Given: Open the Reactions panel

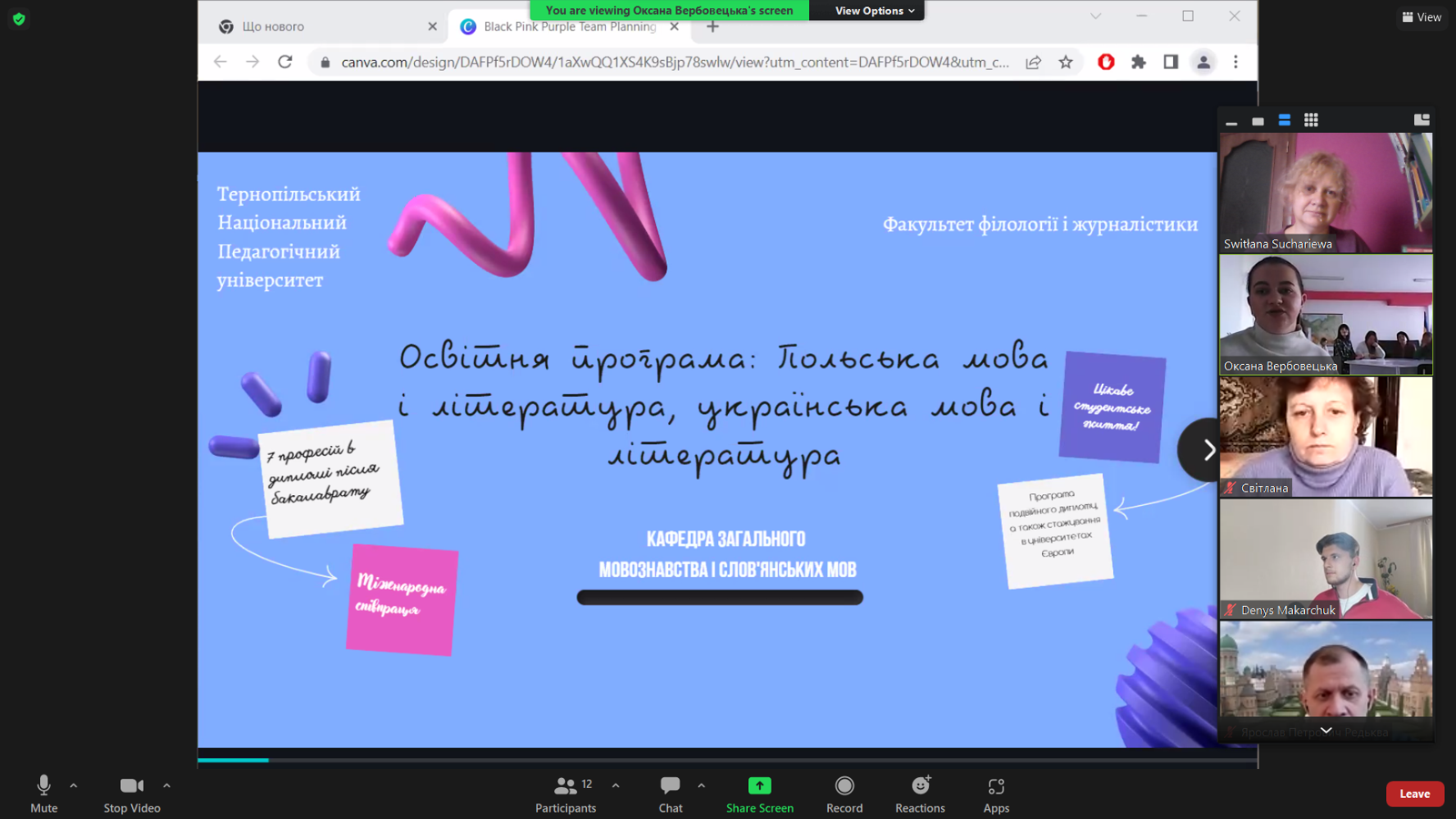Looking at the screenshot, I should click(919, 792).
